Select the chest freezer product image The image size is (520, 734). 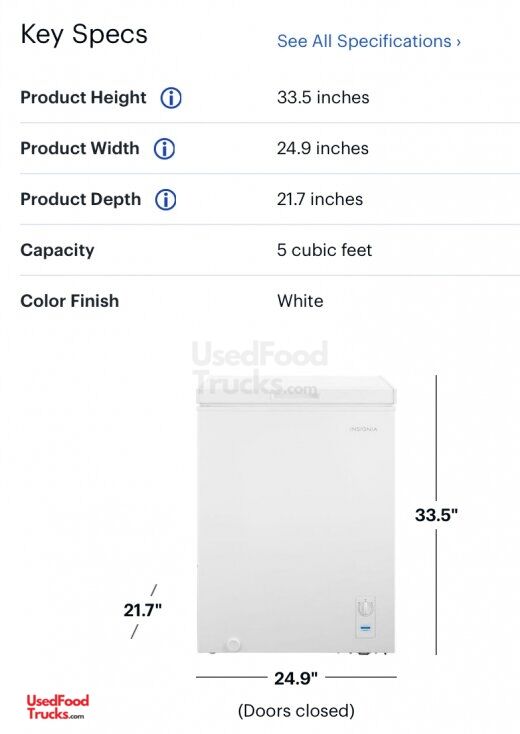pyautogui.click(x=296, y=514)
